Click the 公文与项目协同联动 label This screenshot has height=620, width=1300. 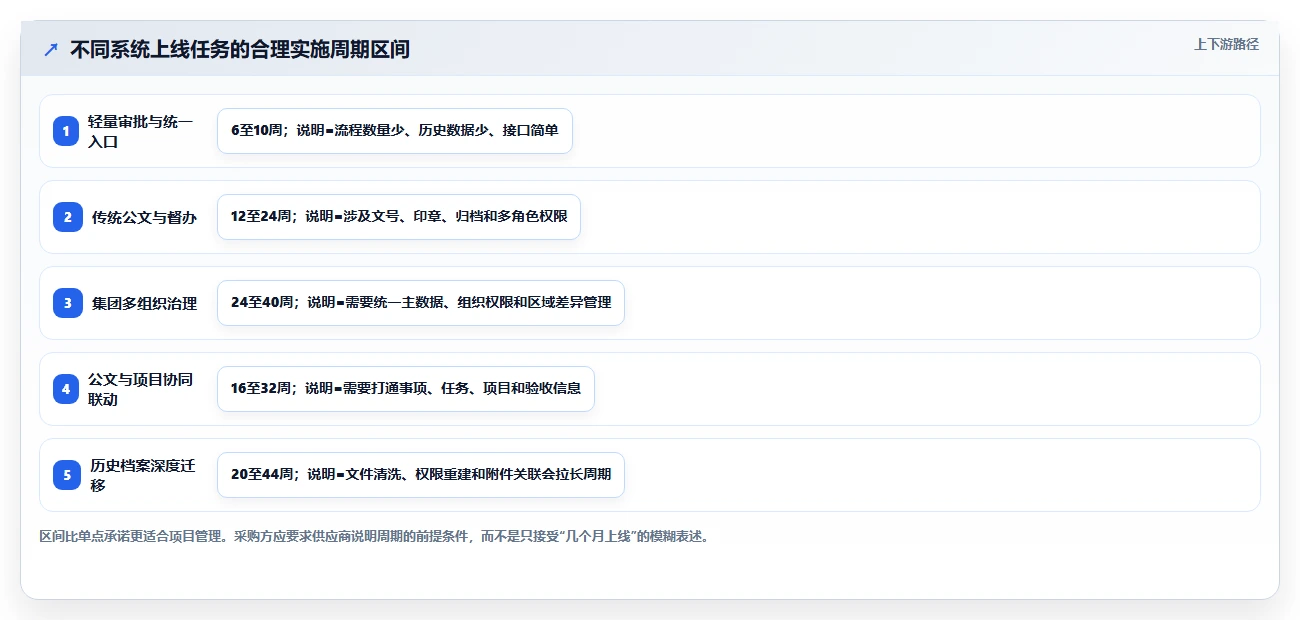(141, 389)
